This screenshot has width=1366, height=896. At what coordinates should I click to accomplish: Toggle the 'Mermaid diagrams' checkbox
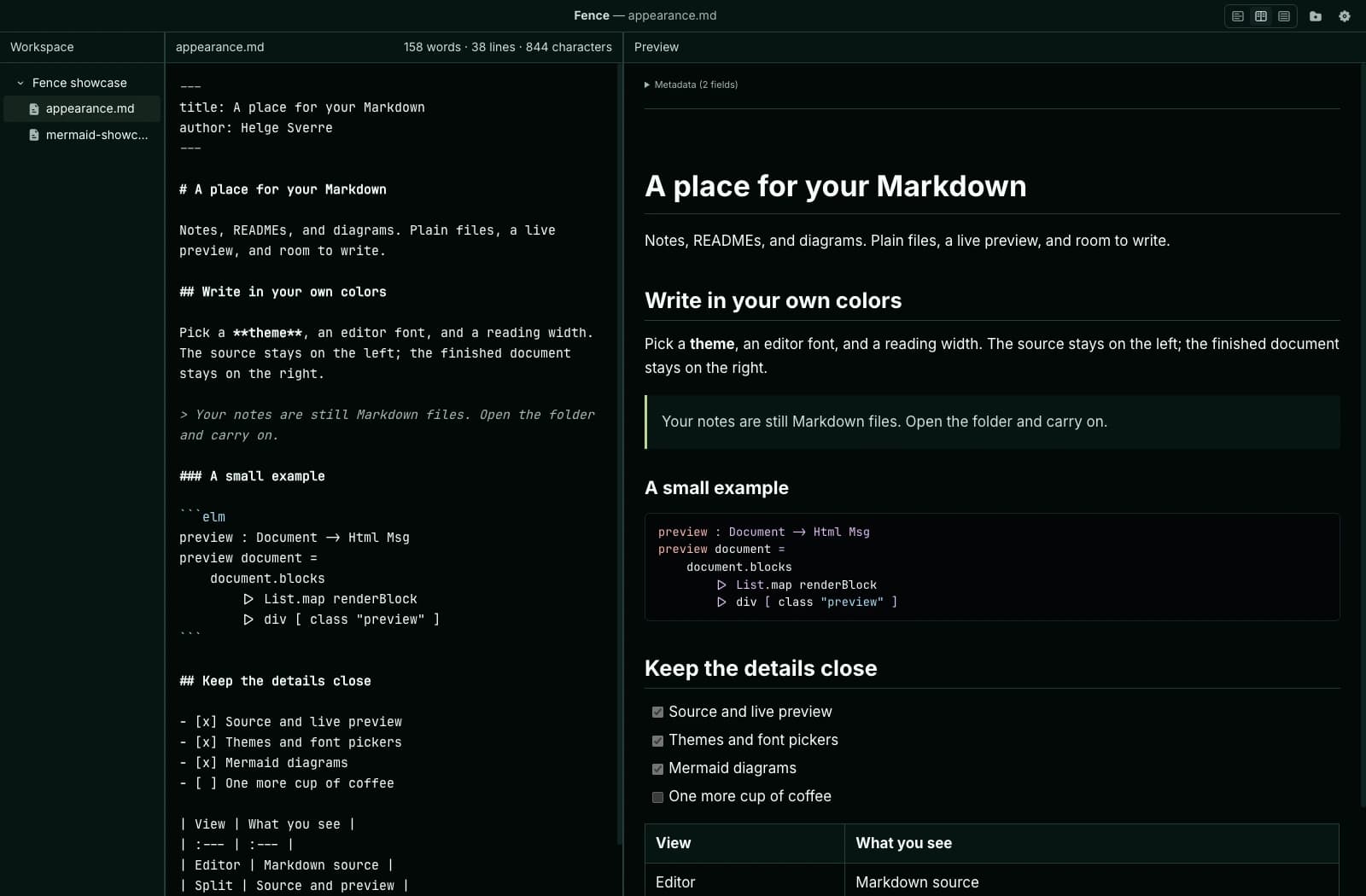tap(657, 769)
